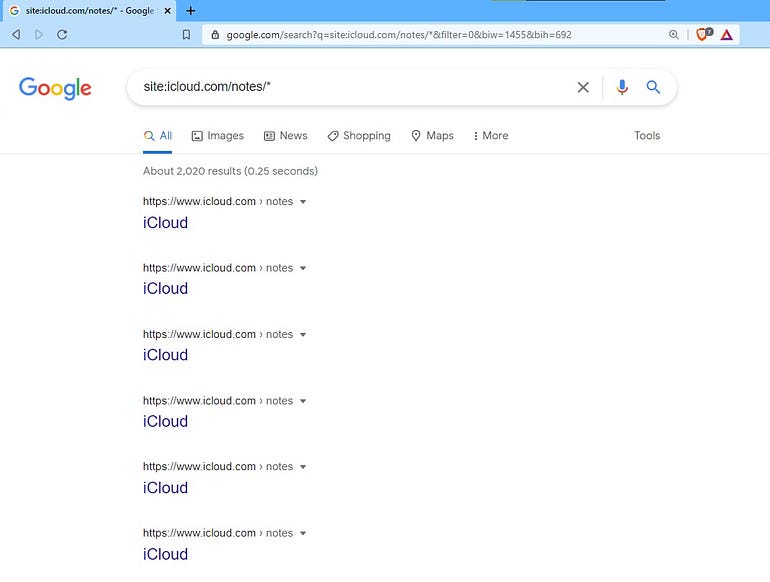Open a new tab with plus button
The image size is (770, 582).
pos(191,10)
